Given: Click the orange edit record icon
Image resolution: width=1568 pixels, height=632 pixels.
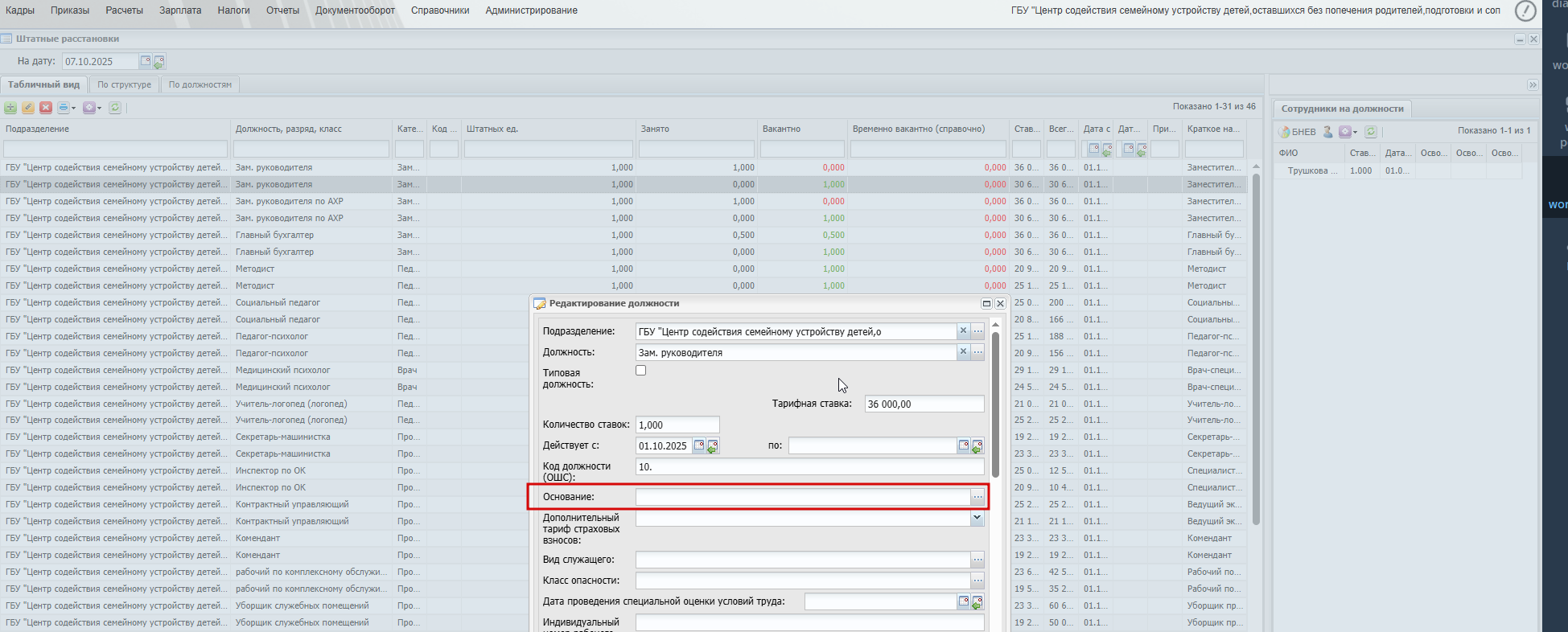Looking at the screenshot, I should click(28, 108).
